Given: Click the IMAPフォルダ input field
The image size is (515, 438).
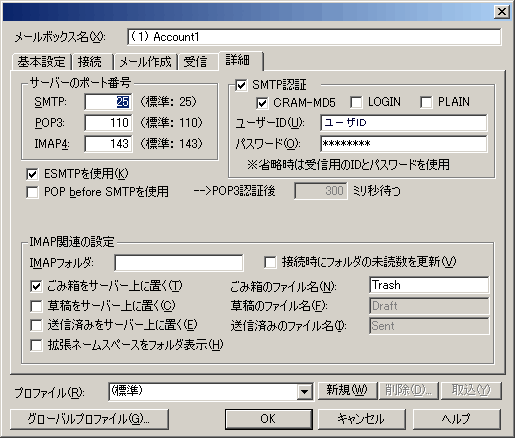Looking at the screenshot, I should coord(179,263).
